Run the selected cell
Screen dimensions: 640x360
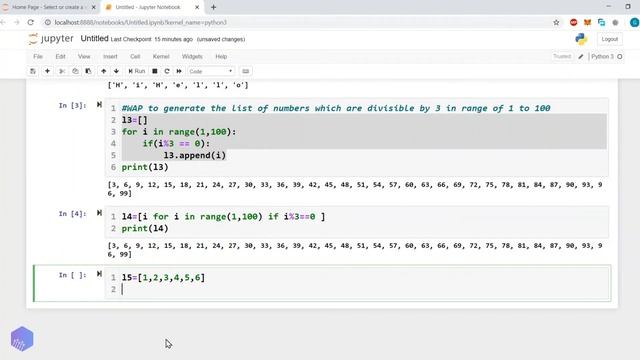(137, 71)
